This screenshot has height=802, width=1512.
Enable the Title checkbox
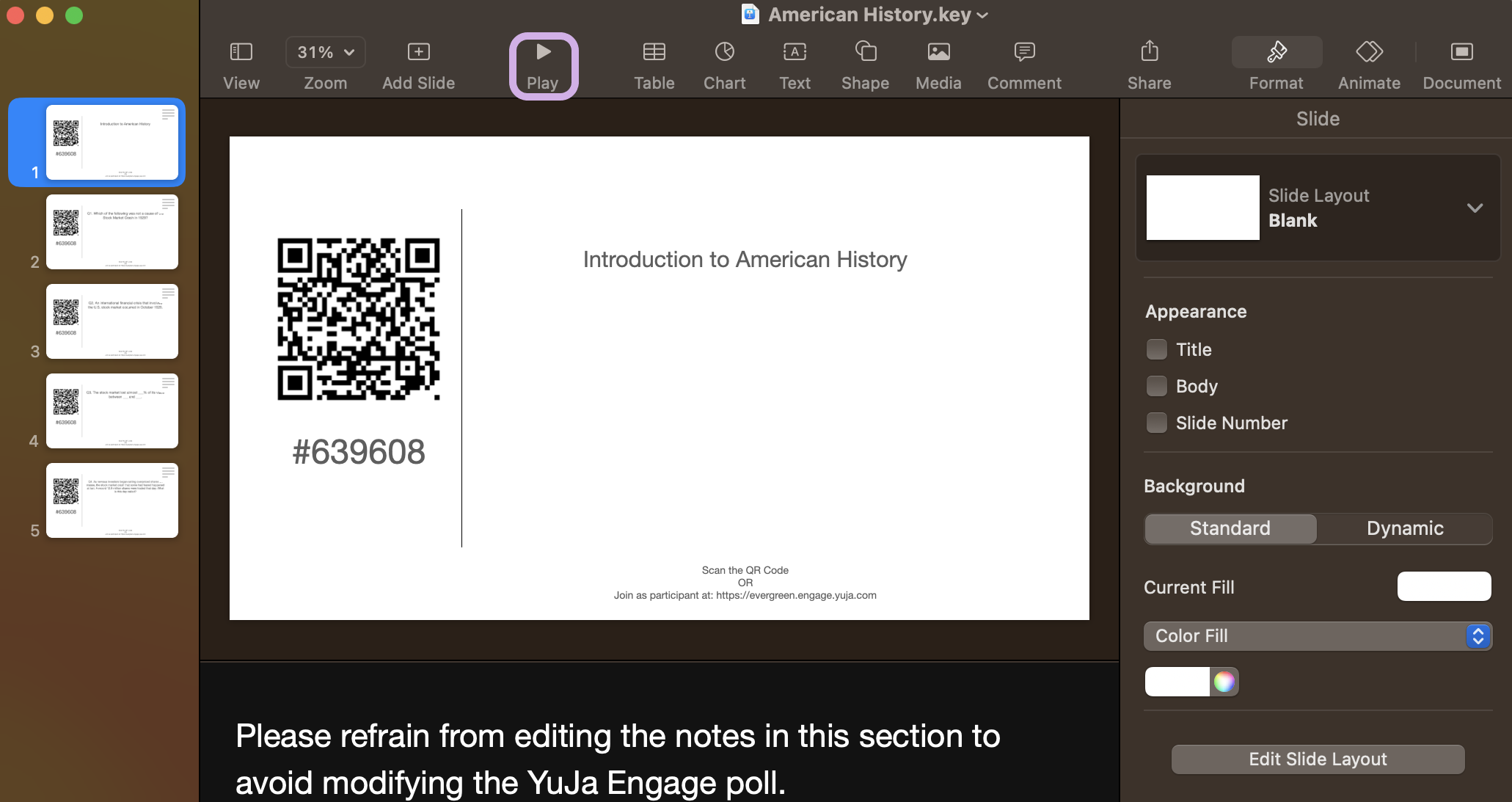coord(1157,349)
